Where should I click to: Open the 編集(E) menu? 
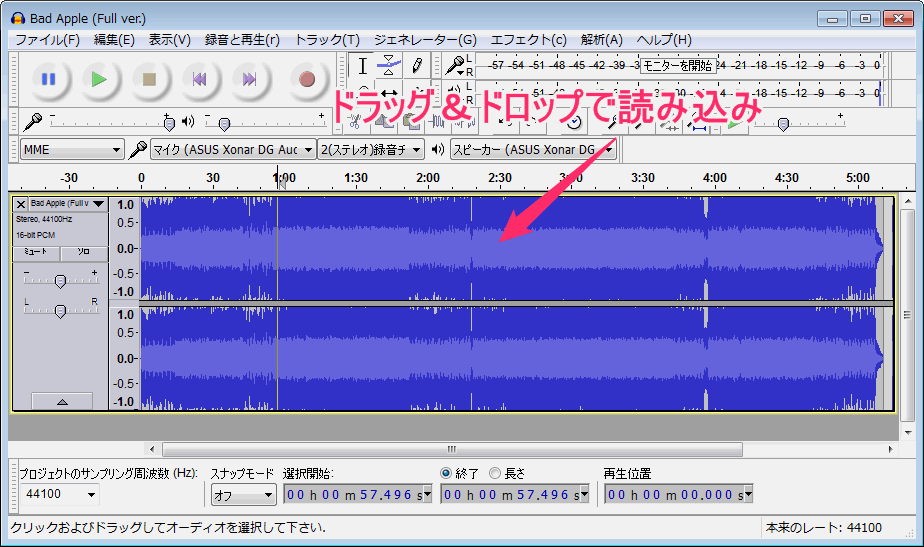point(114,39)
